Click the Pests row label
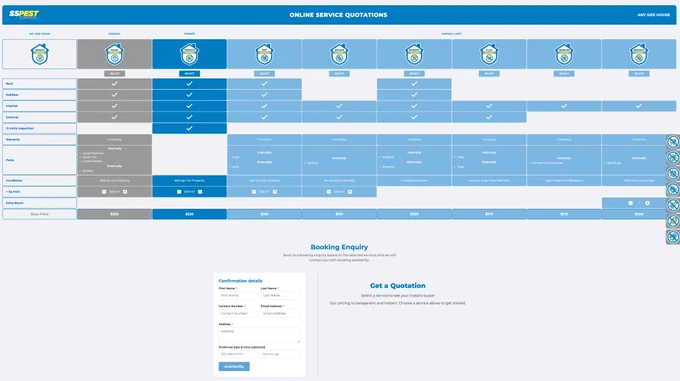 [x=39, y=160]
